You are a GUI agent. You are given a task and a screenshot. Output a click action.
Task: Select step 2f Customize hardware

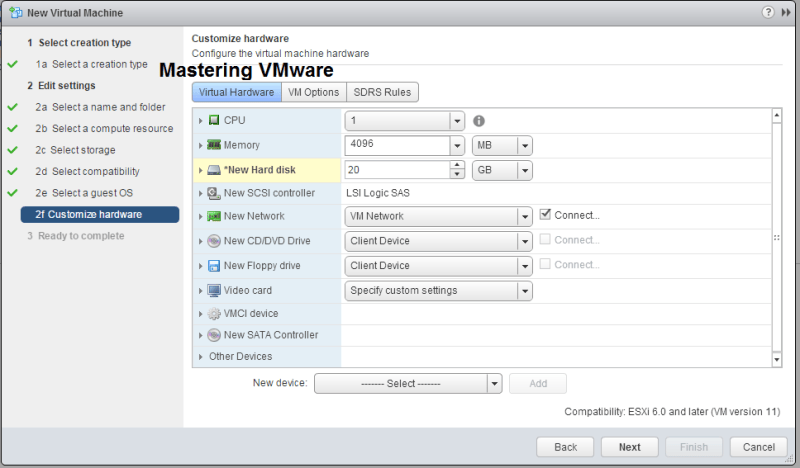pos(100,214)
